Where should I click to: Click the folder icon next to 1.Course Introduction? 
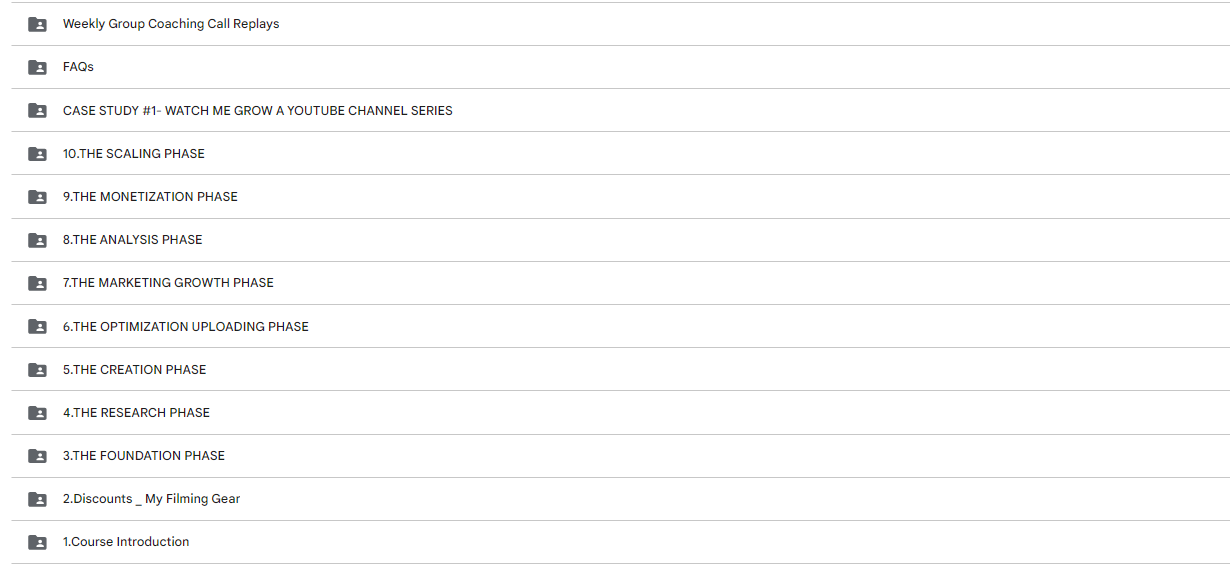(37, 542)
